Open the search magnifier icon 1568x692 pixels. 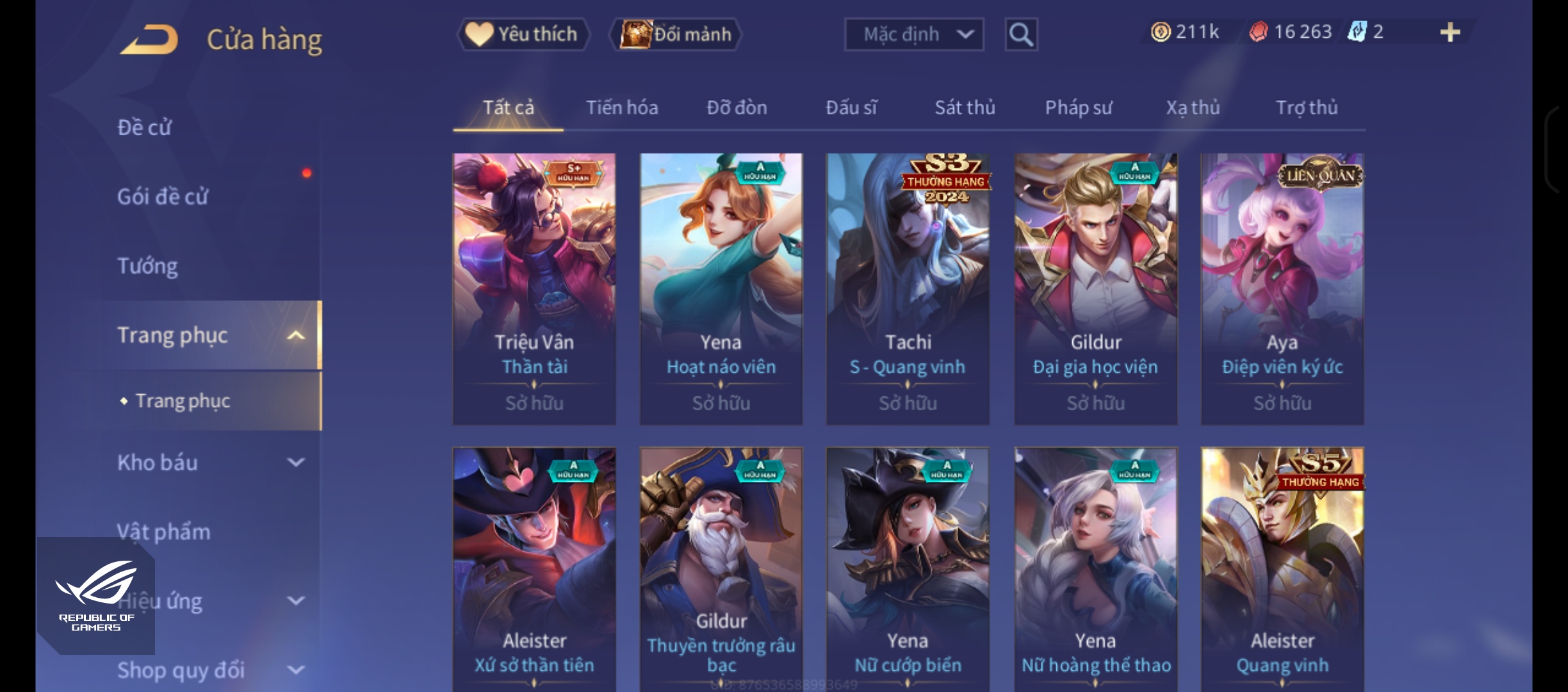1021,35
